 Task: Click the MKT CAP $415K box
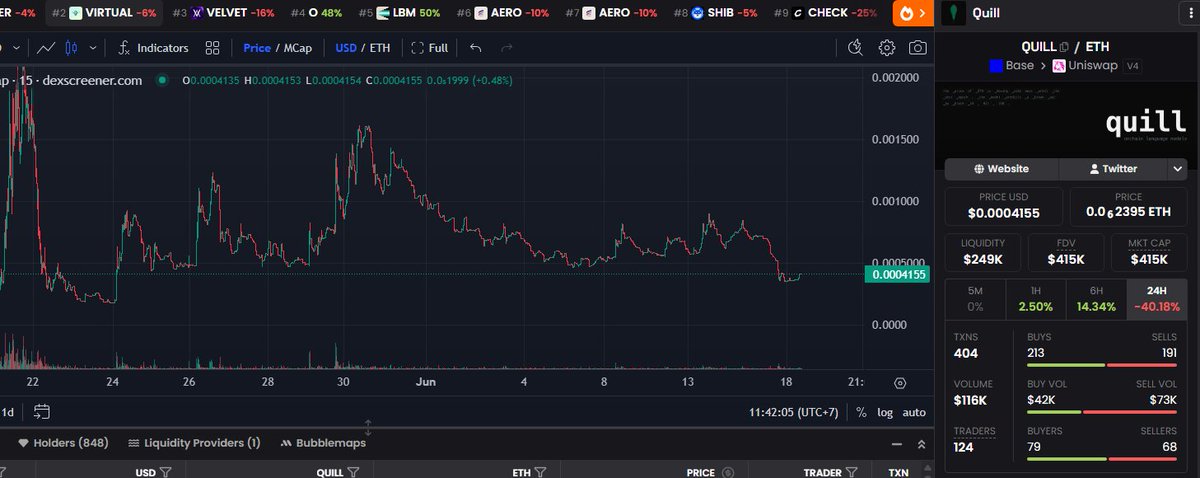(1149, 253)
